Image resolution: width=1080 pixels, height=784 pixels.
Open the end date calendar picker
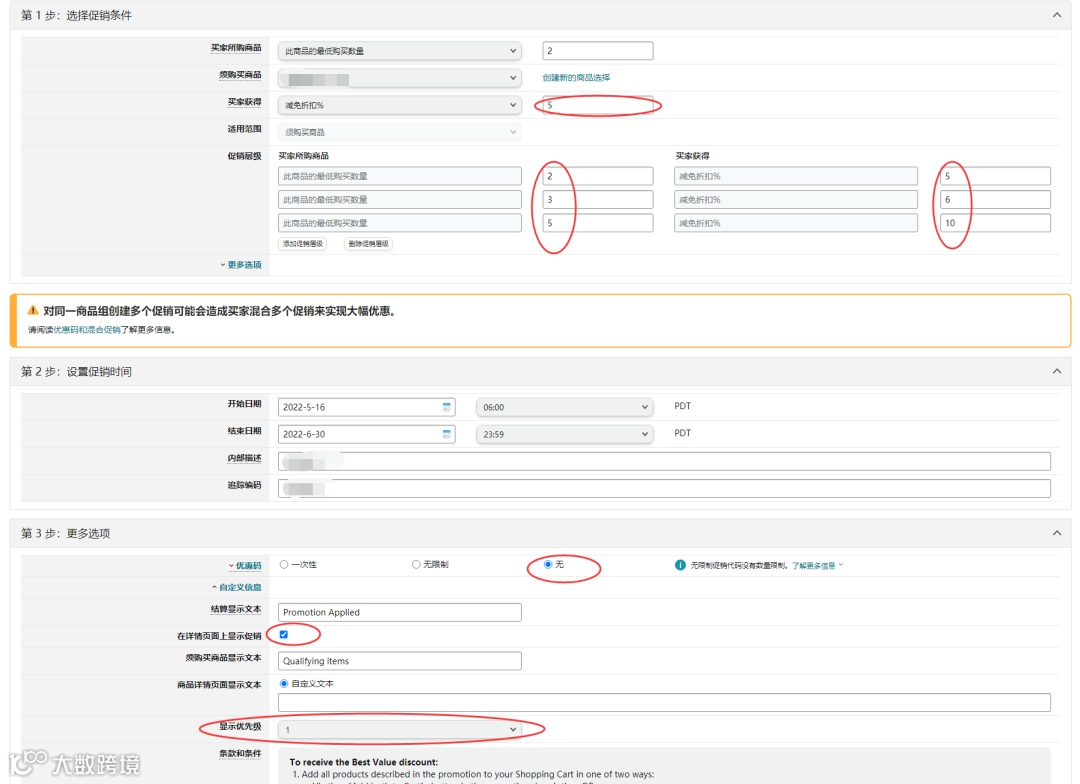tap(446, 434)
